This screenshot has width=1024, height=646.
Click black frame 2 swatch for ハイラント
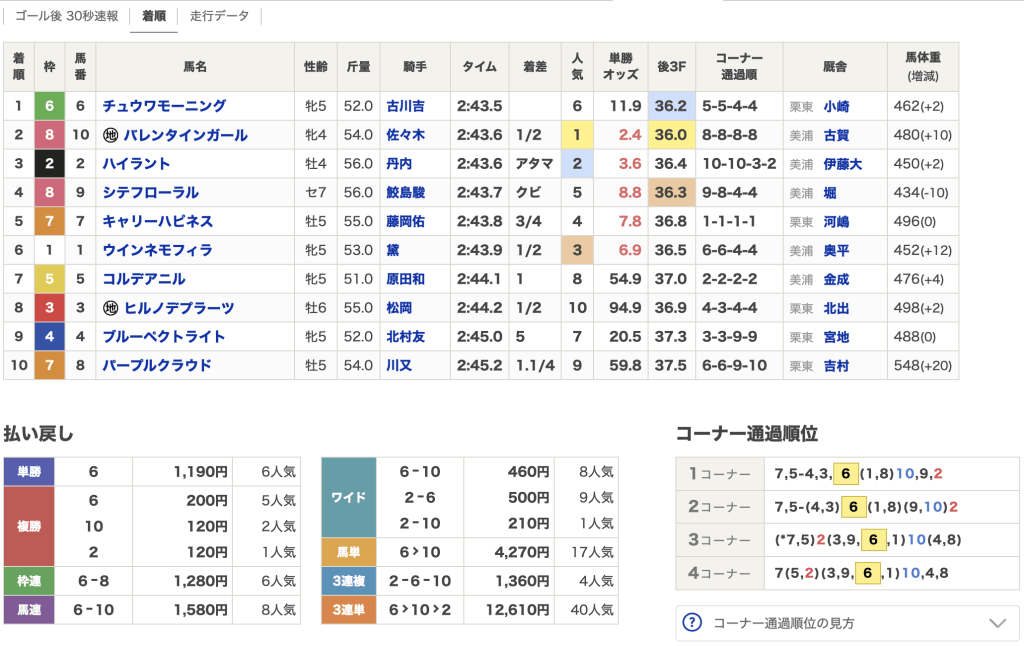point(50,164)
